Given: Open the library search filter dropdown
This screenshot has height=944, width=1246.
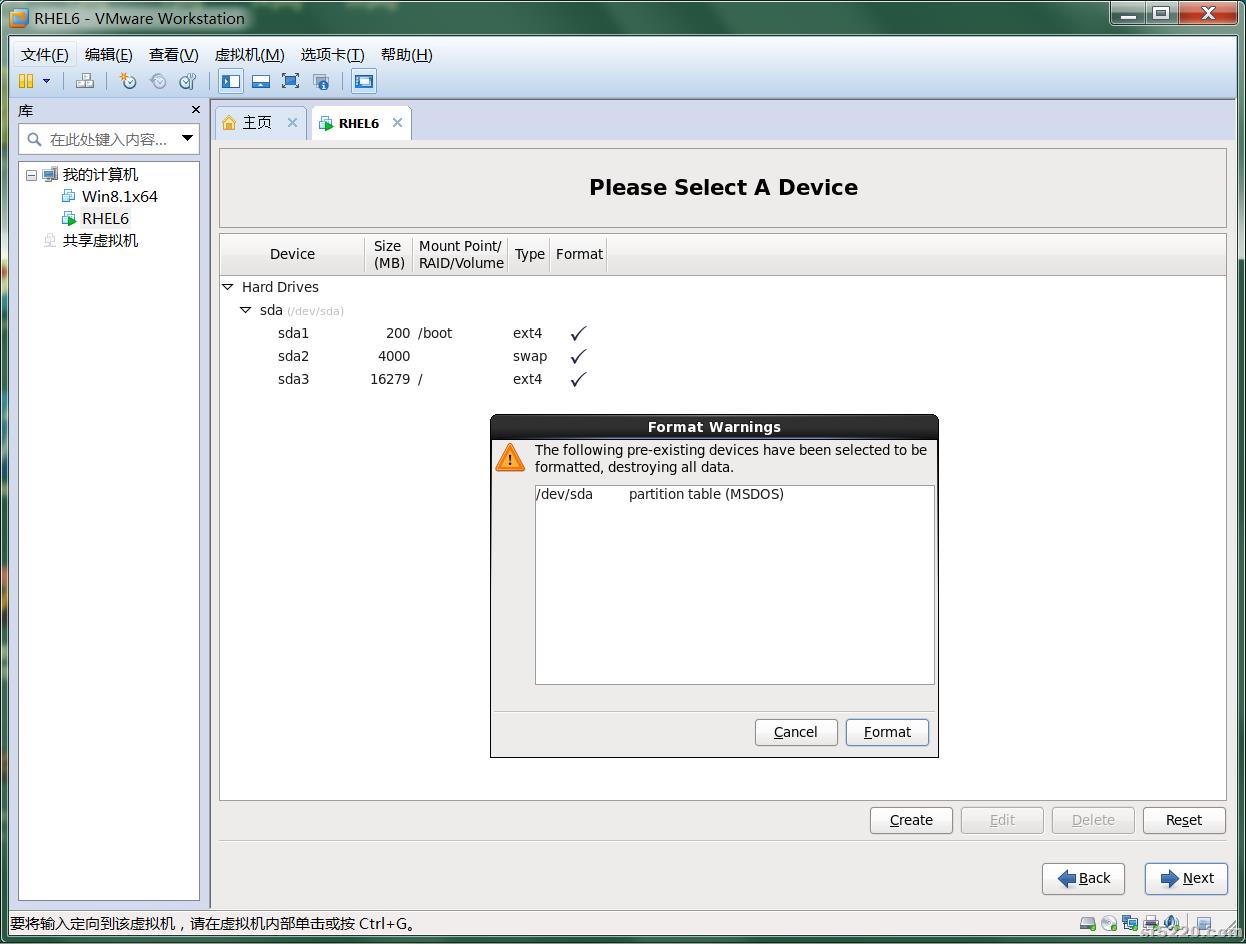Looking at the screenshot, I should click(187, 139).
